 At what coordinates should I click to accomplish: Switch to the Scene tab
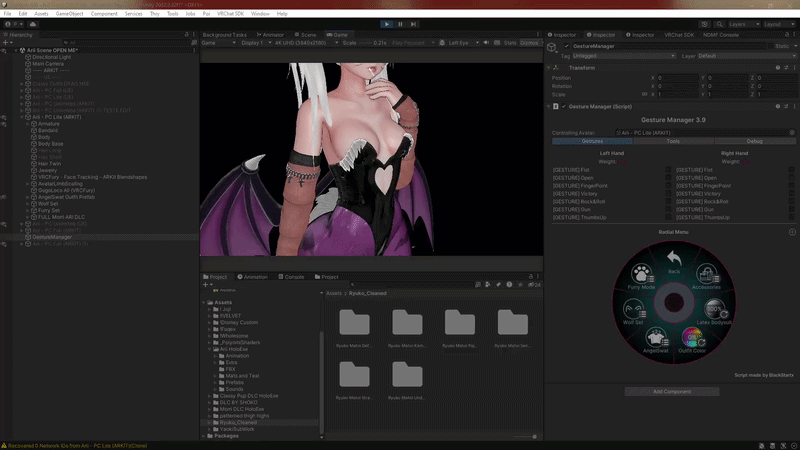[305, 35]
